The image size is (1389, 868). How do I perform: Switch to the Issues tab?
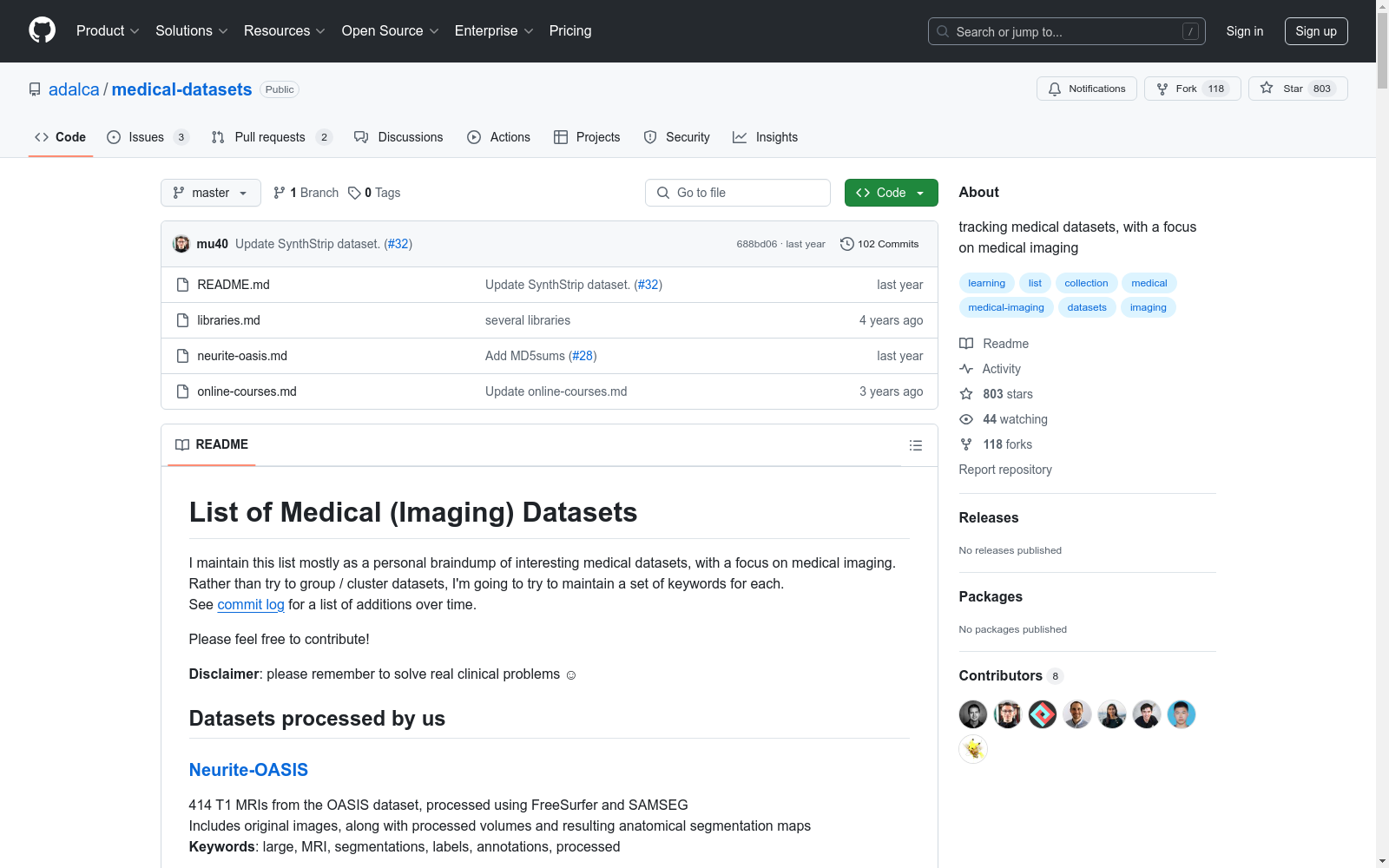coord(148,137)
